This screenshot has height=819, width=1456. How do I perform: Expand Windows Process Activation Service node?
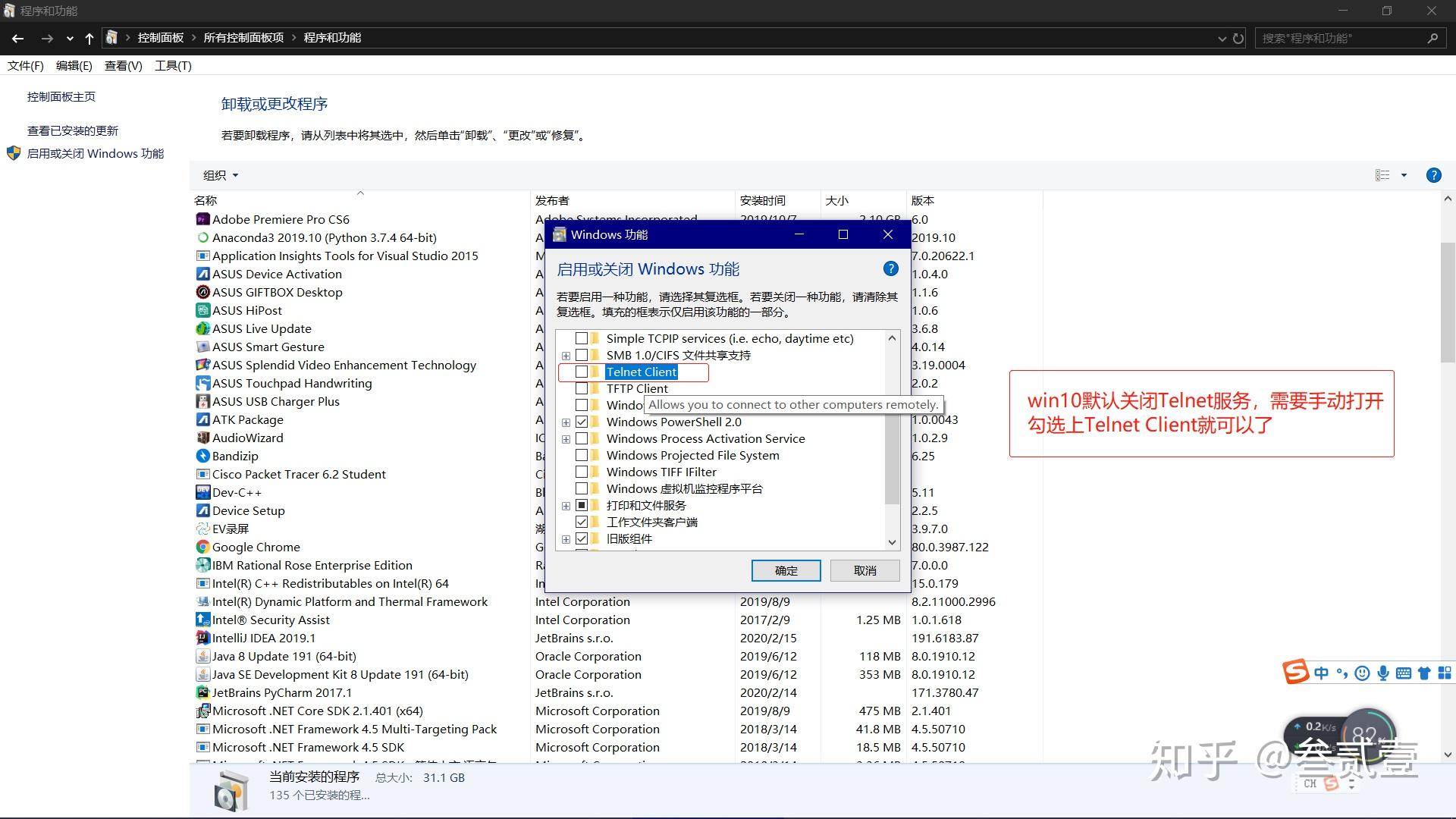click(x=566, y=439)
